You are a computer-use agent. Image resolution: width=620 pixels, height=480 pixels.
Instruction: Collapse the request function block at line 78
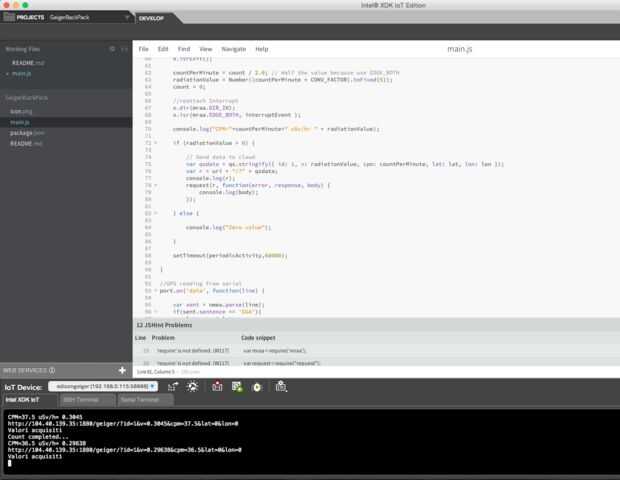pyautogui.click(x=155, y=185)
